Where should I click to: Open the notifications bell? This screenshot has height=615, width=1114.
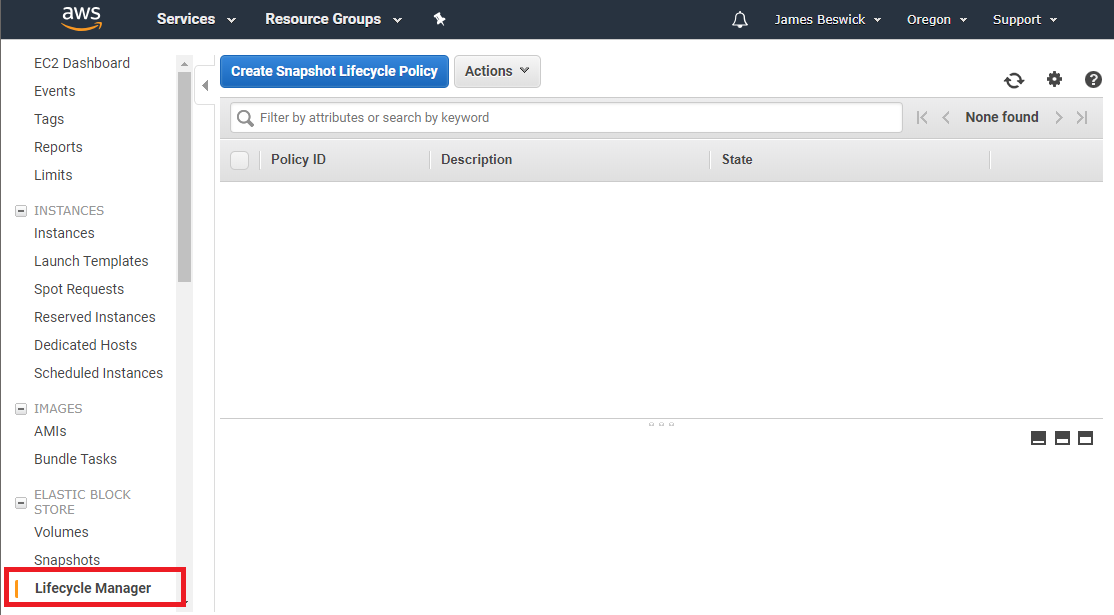tap(740, 20)
